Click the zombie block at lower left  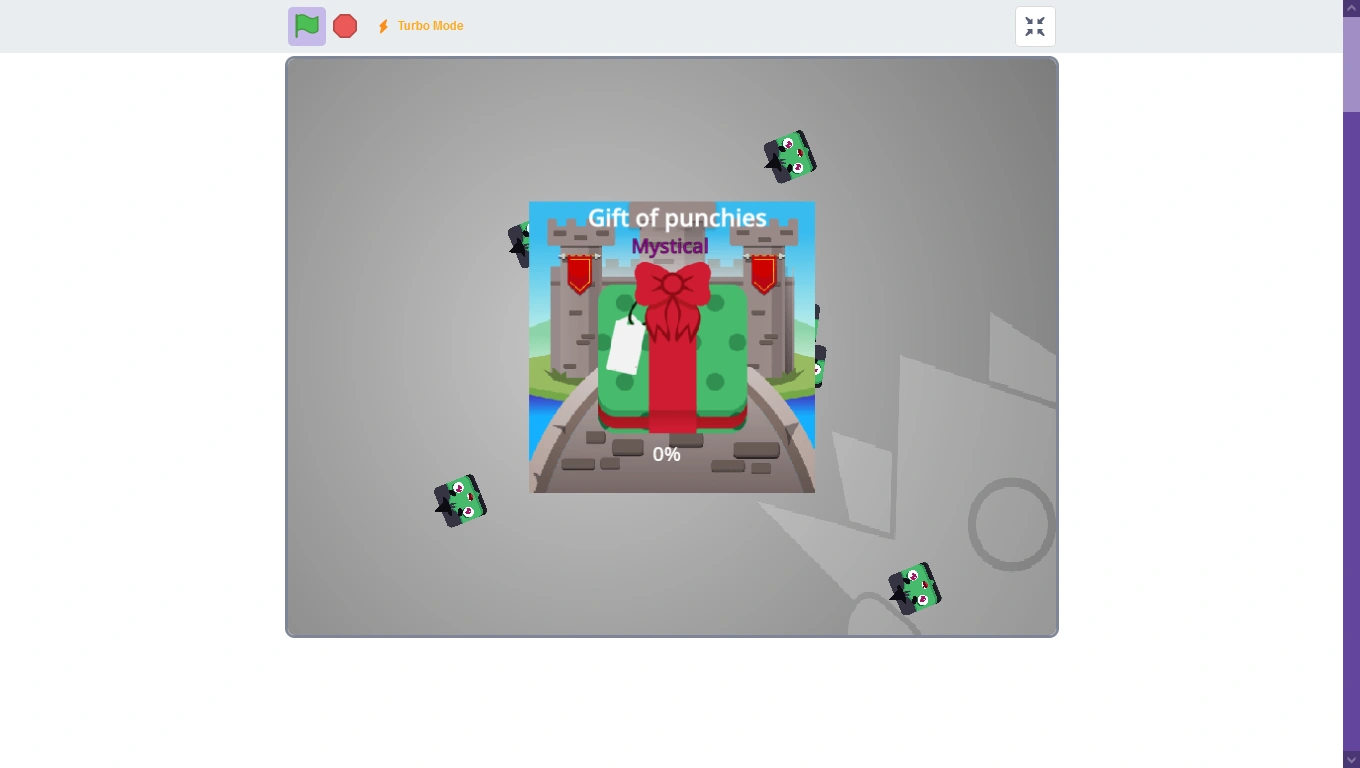click(x=460, y=501)
